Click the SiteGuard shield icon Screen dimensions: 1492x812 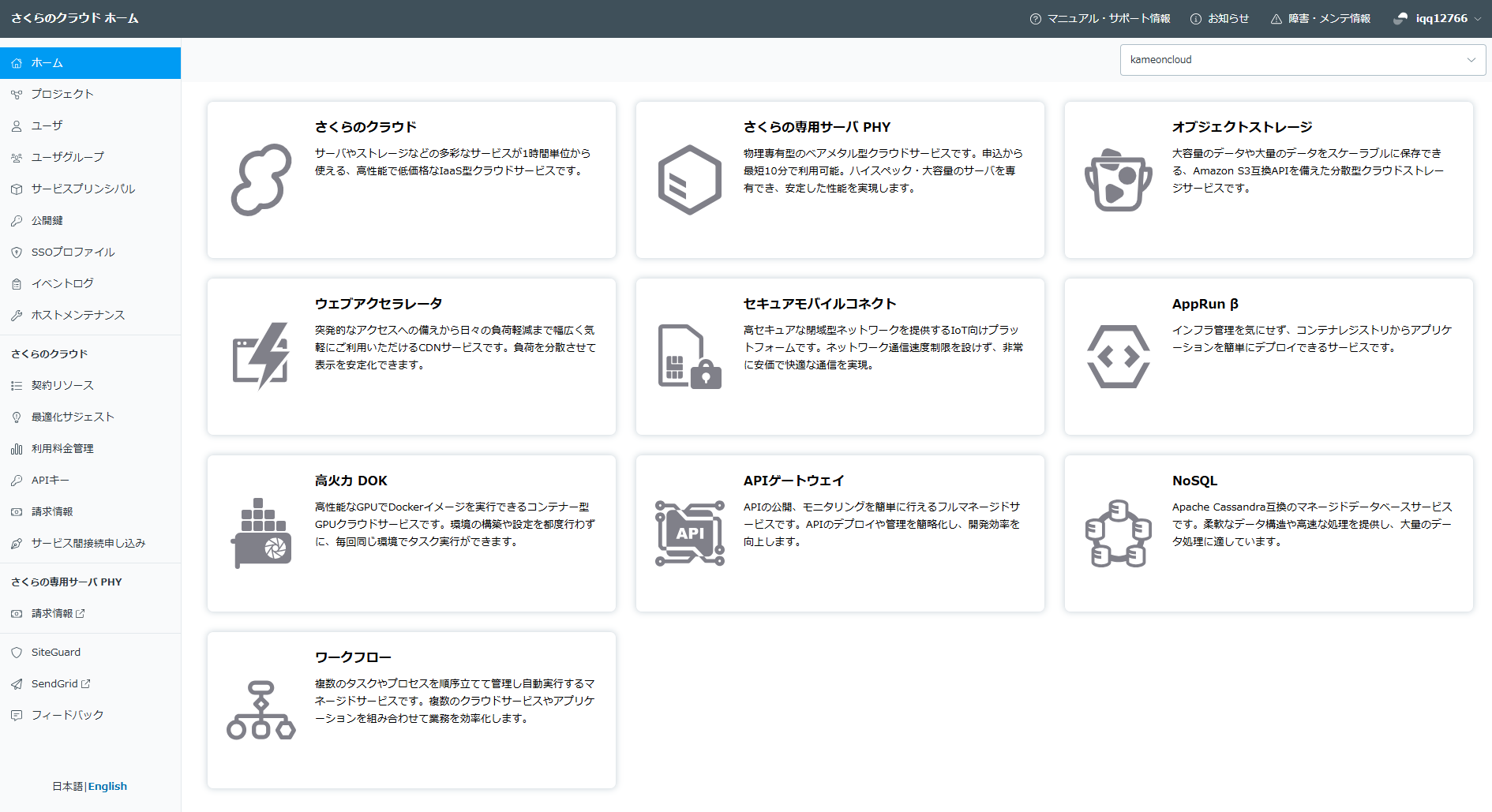pos(17,653)
